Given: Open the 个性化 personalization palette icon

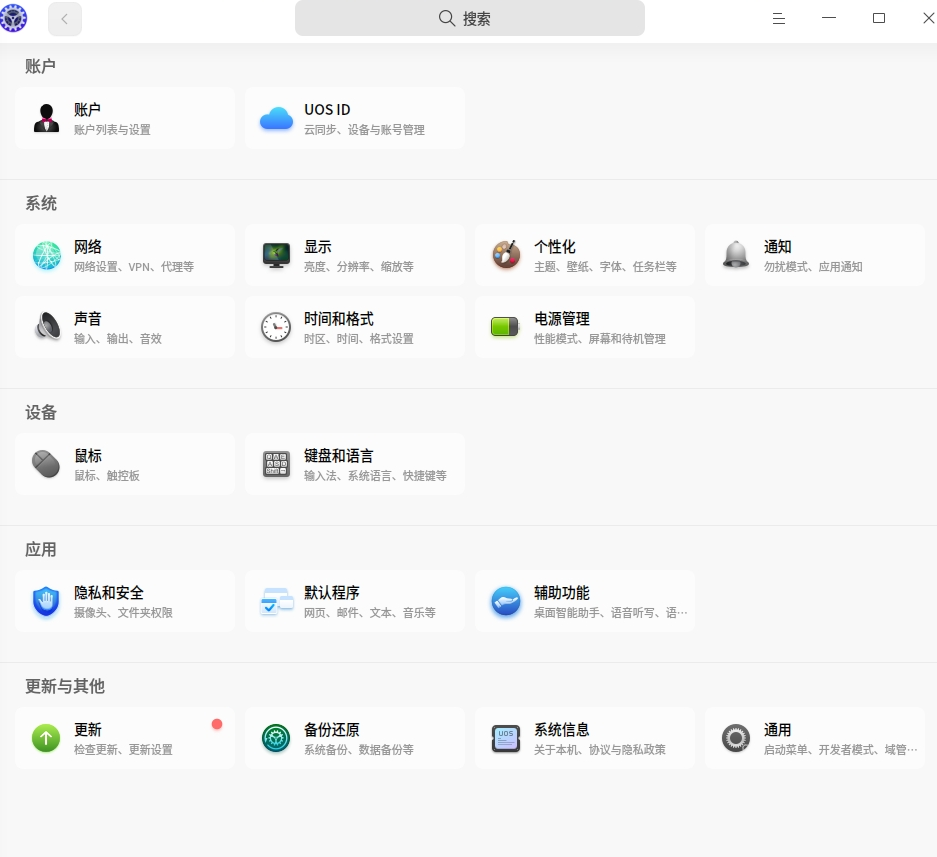Looking at the screenshot, I should [506, 255].
